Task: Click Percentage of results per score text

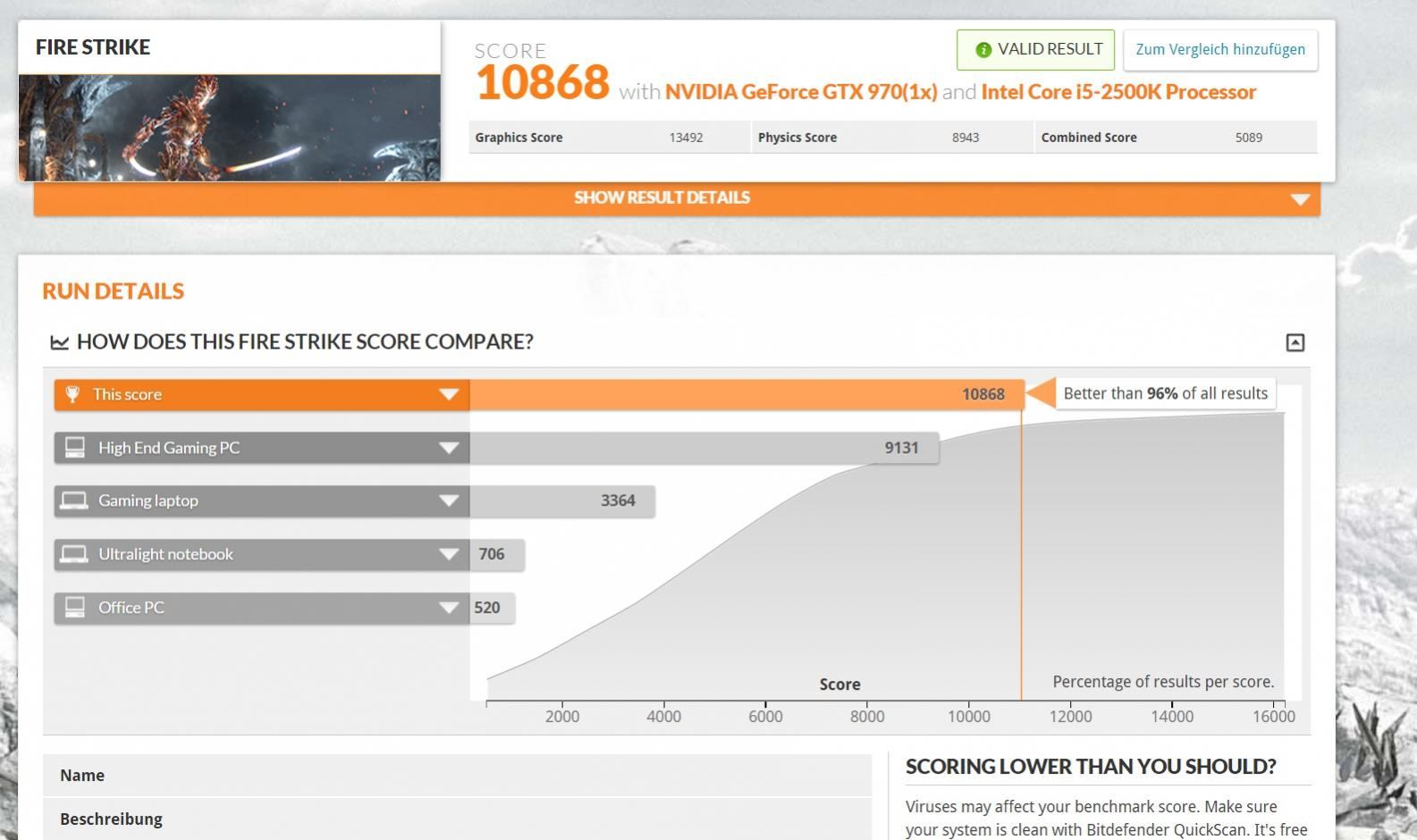Action: pos(1163,682)
